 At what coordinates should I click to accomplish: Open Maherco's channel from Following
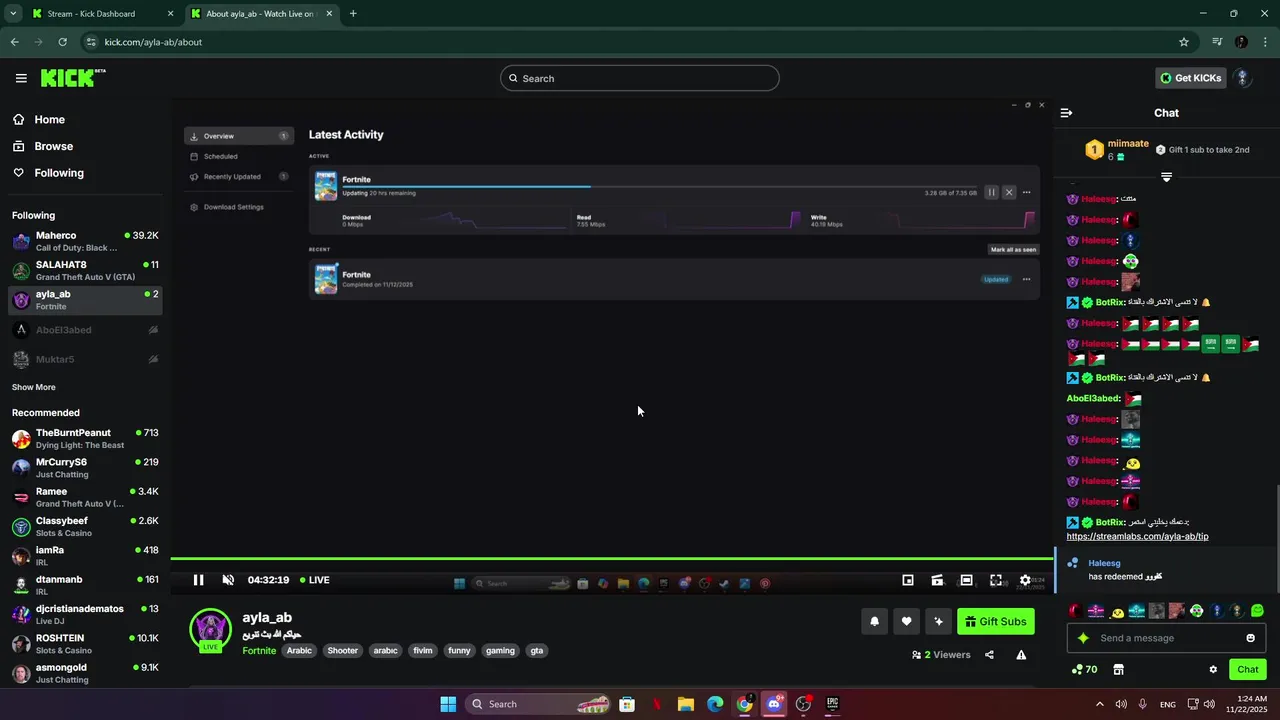(x=85, y=241)
